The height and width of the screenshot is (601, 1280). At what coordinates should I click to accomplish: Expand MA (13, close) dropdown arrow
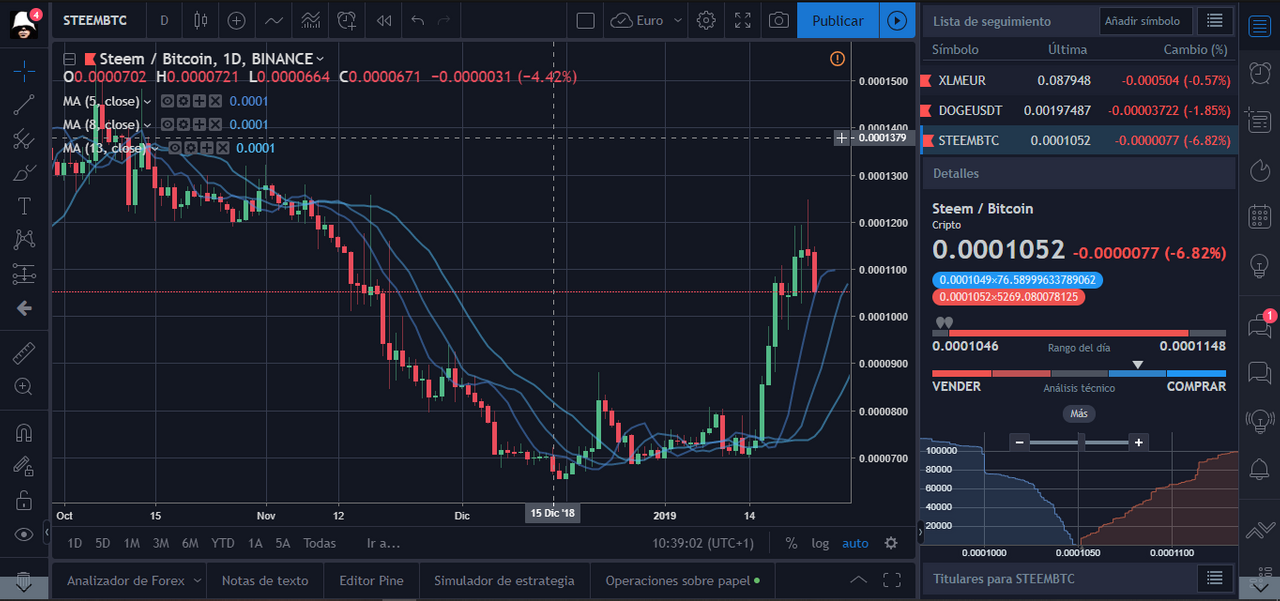pyautogui.click(x=155, y=148)
